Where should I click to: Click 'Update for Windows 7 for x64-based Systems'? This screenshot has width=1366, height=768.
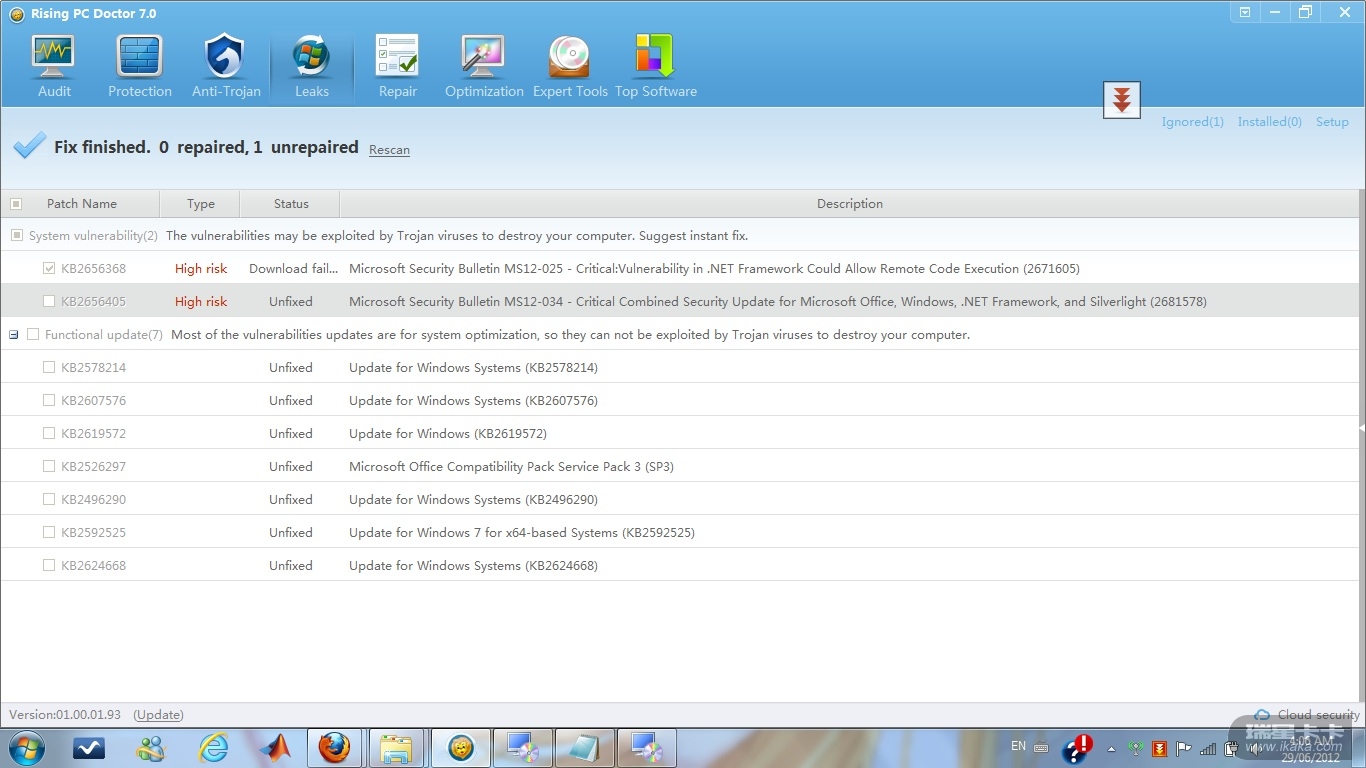(522, 533)
